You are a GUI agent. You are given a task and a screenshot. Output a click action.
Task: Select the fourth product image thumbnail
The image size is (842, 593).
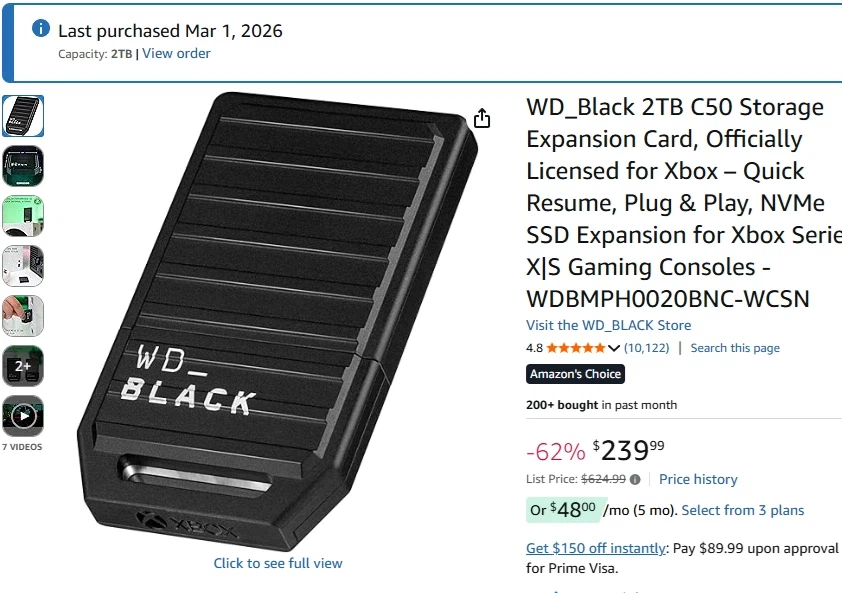(x=23, y=266)
